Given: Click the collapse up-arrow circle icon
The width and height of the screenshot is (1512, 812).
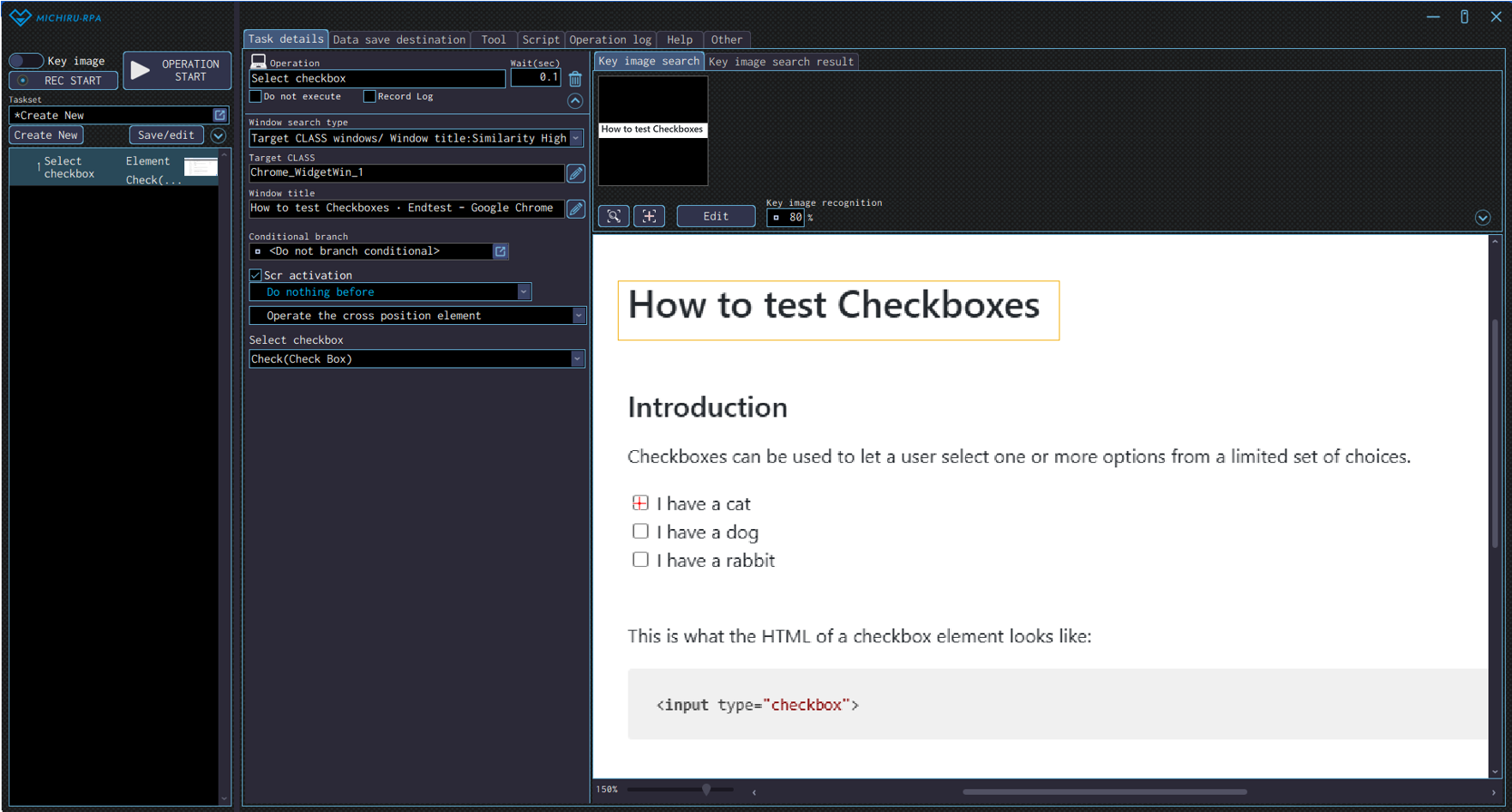Looking at the screenshot, I should 575,101.
